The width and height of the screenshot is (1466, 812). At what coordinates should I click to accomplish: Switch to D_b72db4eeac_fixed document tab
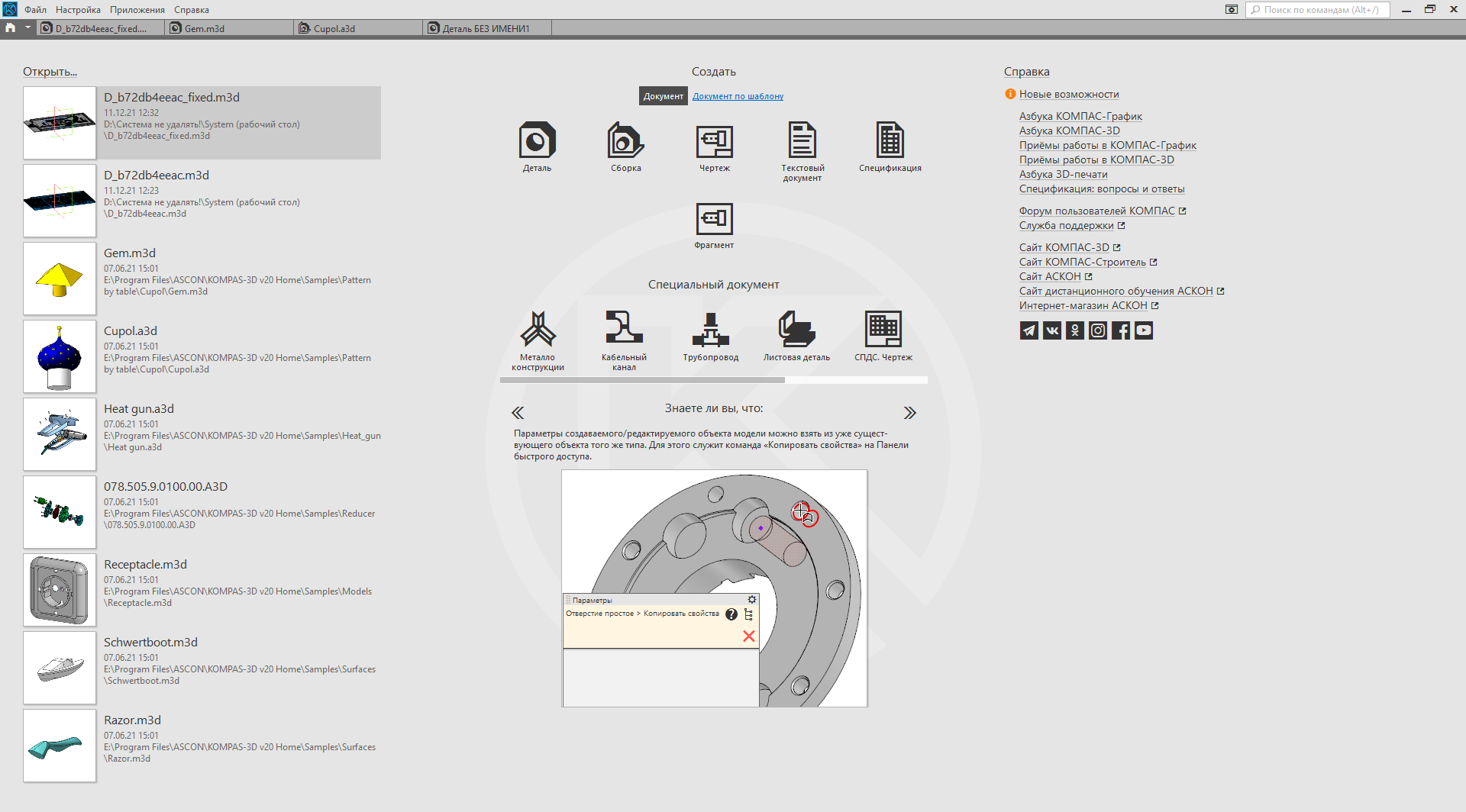pyautogui.click(x=101, y=28)
